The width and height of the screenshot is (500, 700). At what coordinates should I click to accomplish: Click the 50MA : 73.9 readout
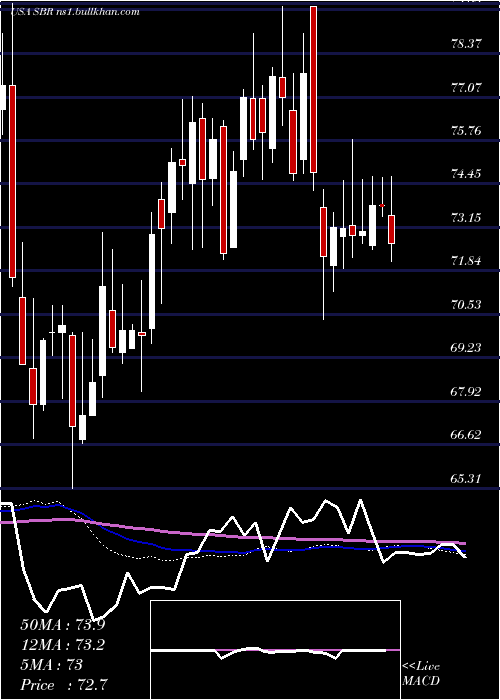[63, 625]
